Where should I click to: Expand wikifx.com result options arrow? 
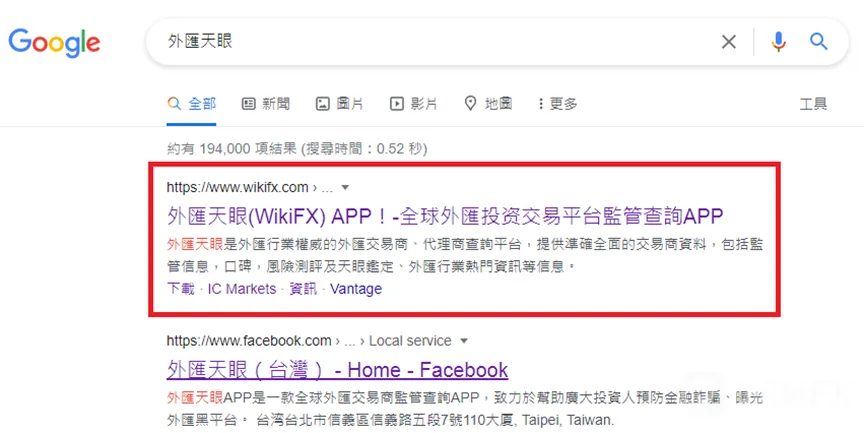(x=345, y=188)
